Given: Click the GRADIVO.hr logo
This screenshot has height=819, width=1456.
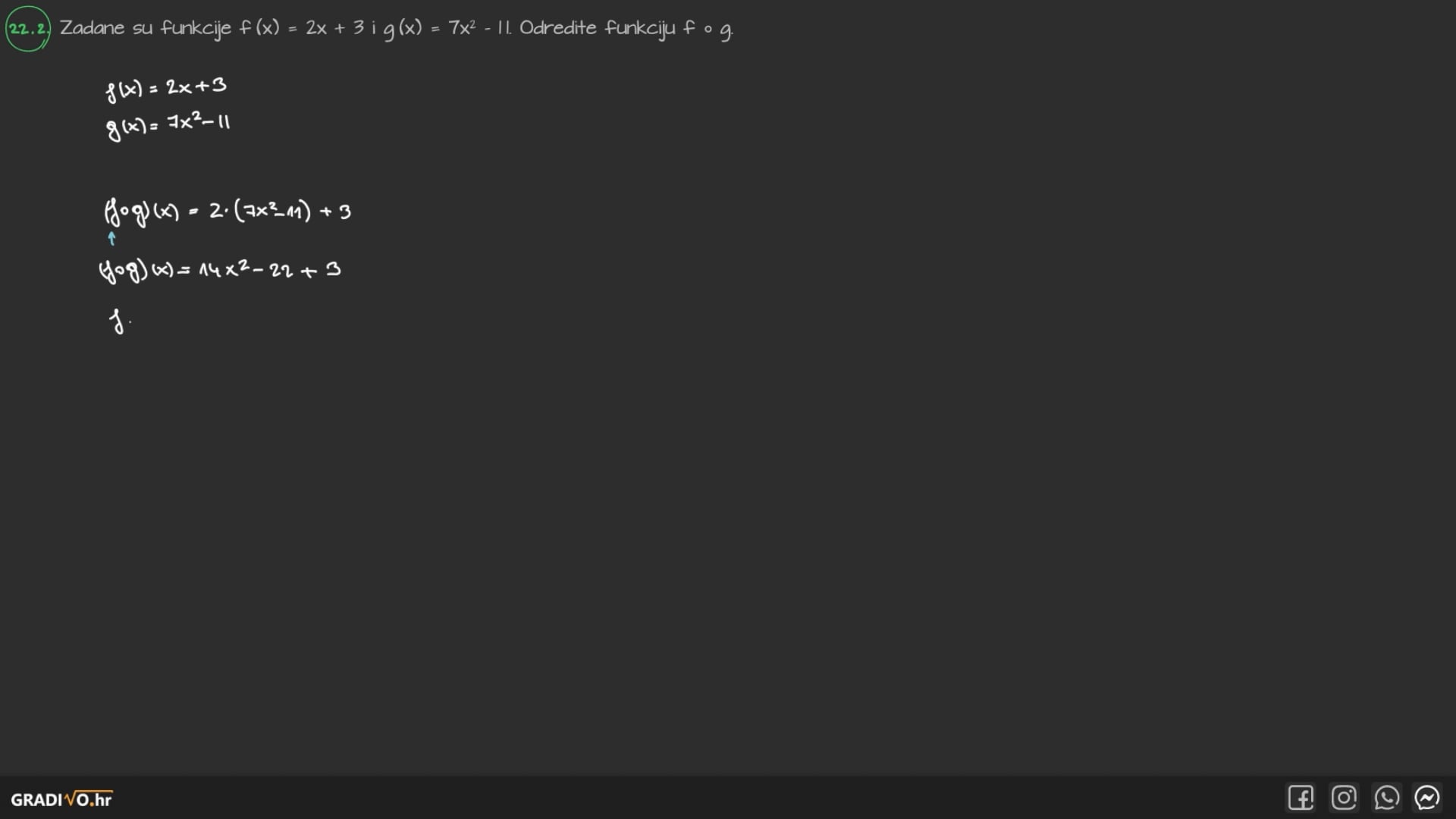Looking at the screenshot, I should coord(61,799).
